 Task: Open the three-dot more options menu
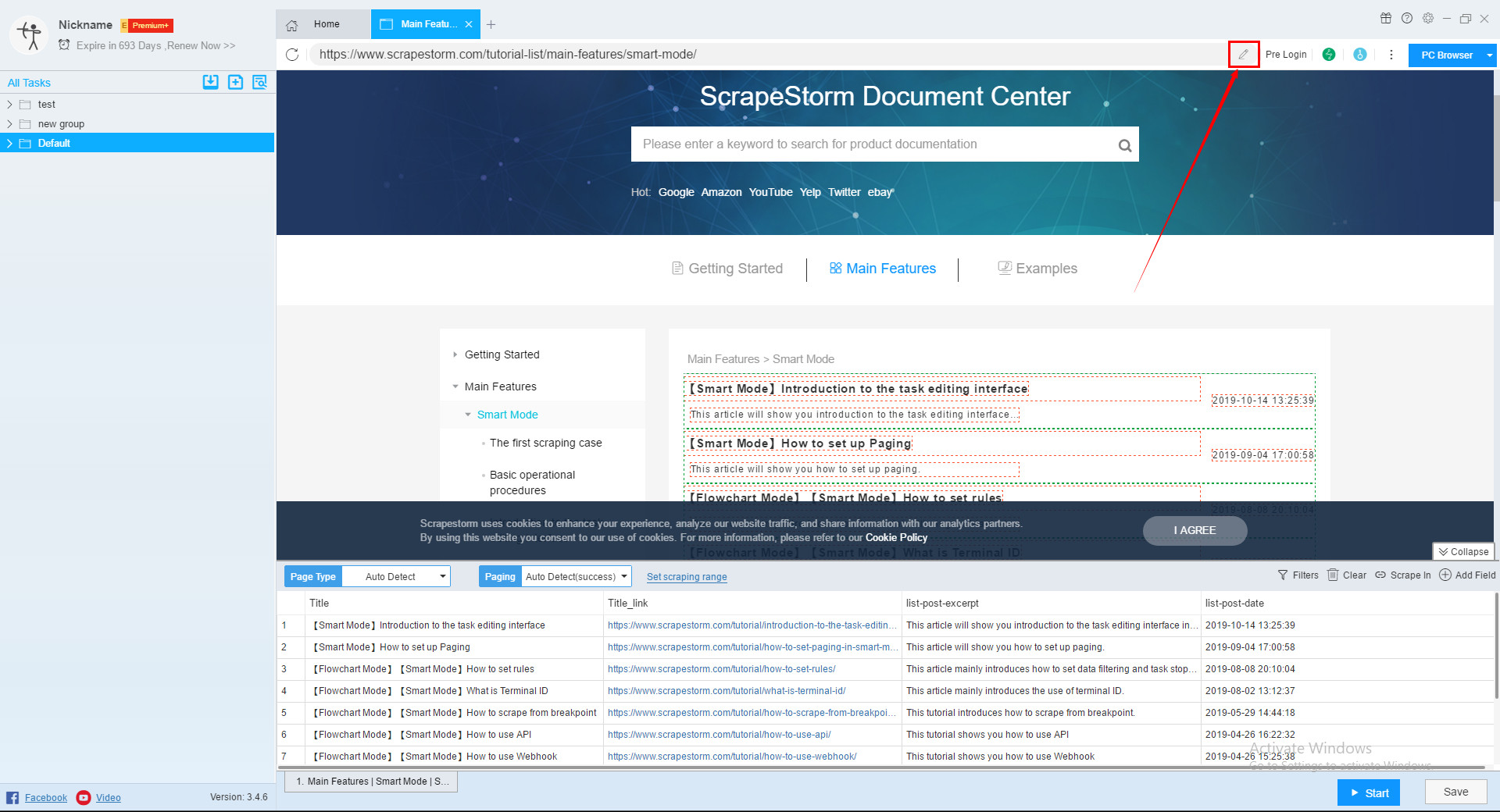1391,55
